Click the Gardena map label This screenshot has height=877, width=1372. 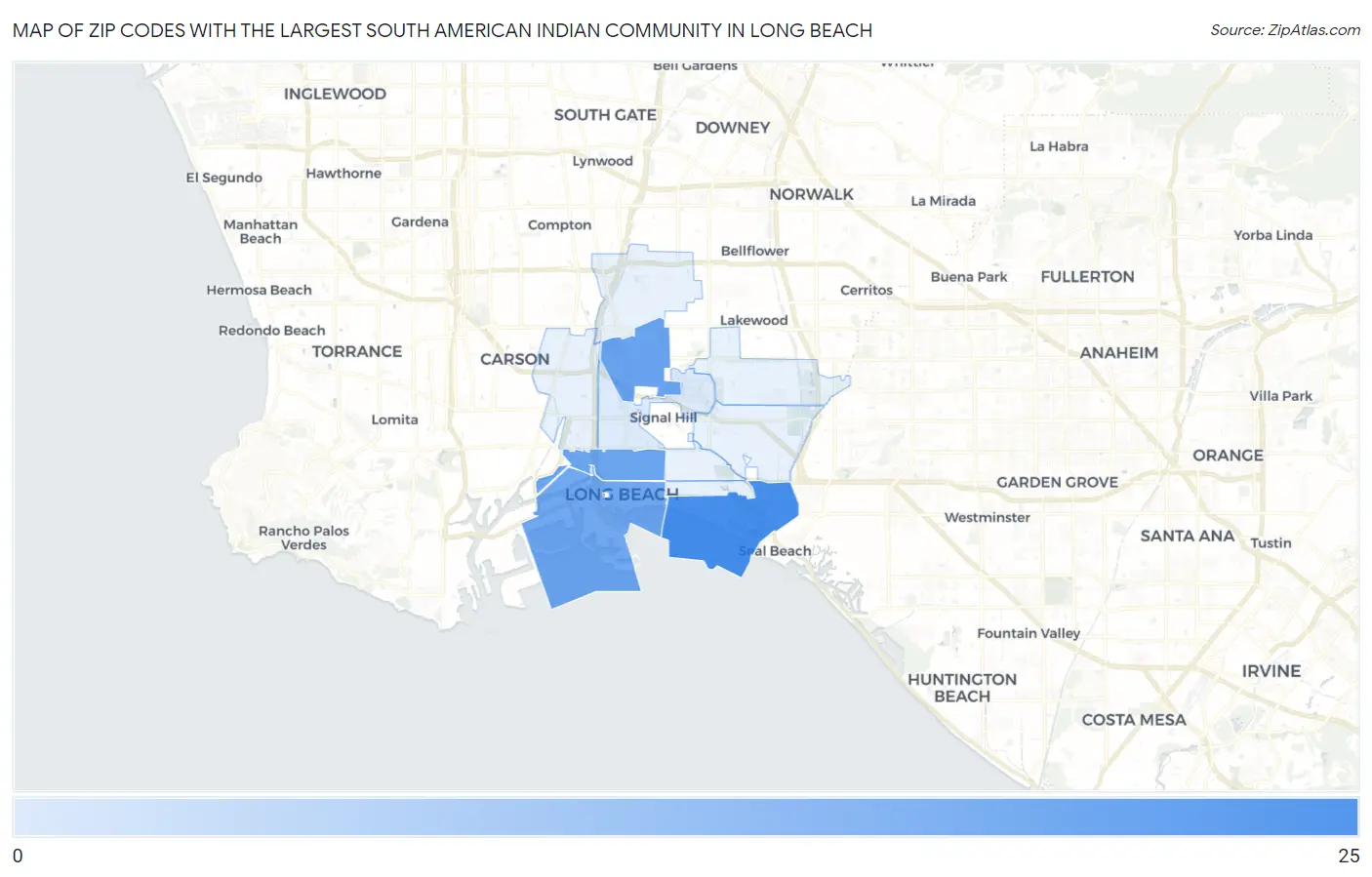point(420,221)
